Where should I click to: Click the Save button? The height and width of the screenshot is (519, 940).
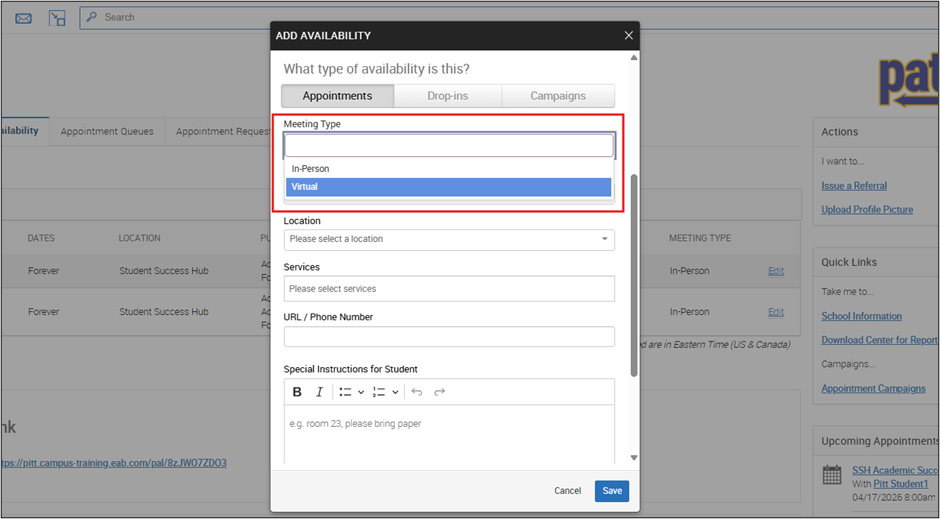pos(612,491)
